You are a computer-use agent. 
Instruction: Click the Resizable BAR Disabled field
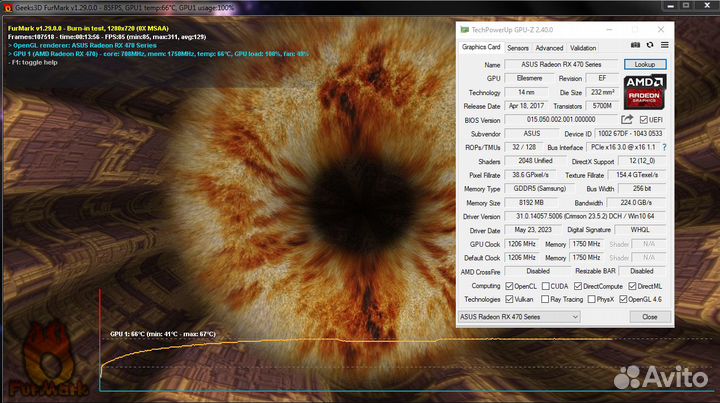tap(641, 271)
